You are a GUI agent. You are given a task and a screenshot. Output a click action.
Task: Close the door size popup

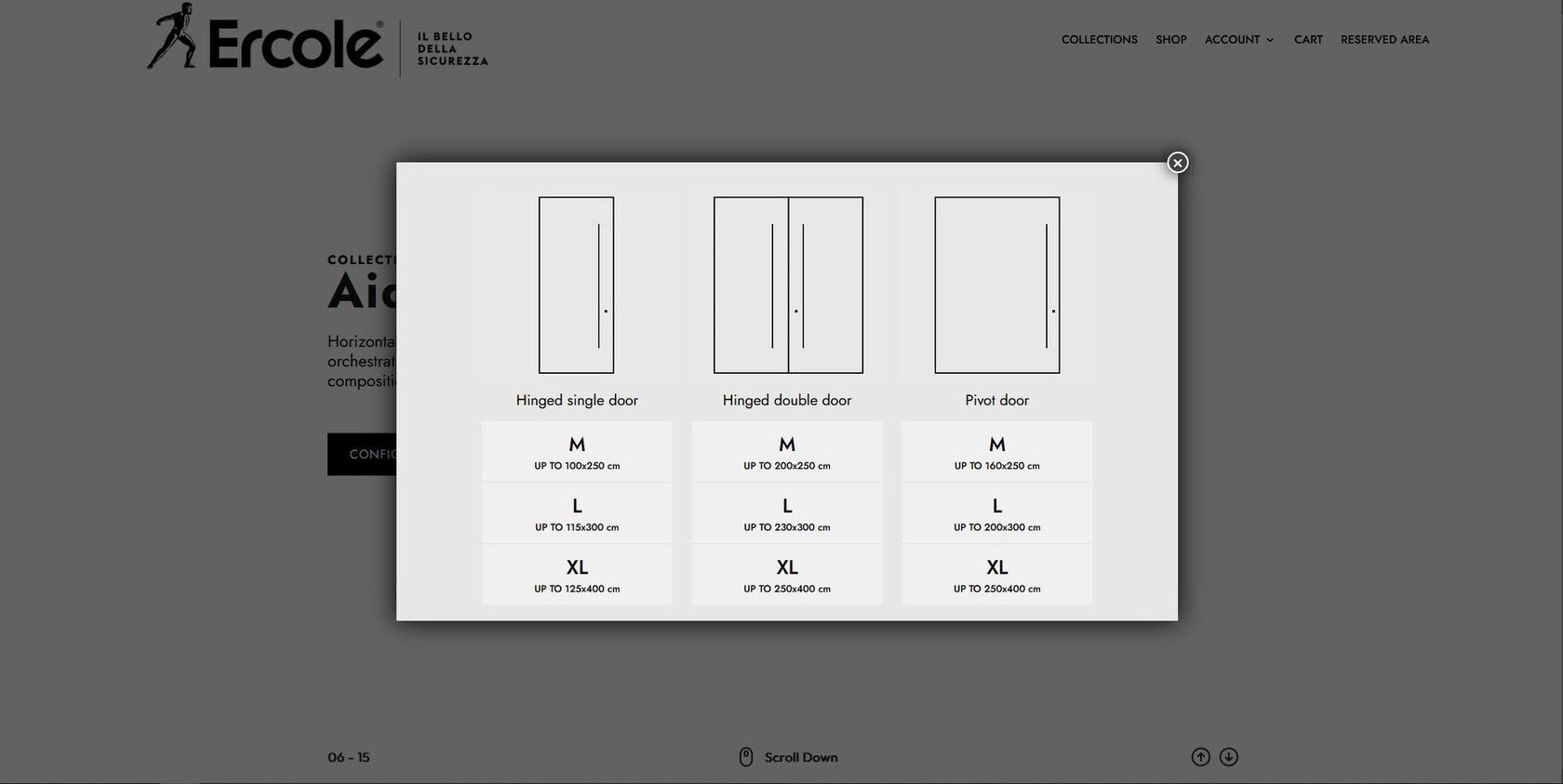(x=1177, y=163)
